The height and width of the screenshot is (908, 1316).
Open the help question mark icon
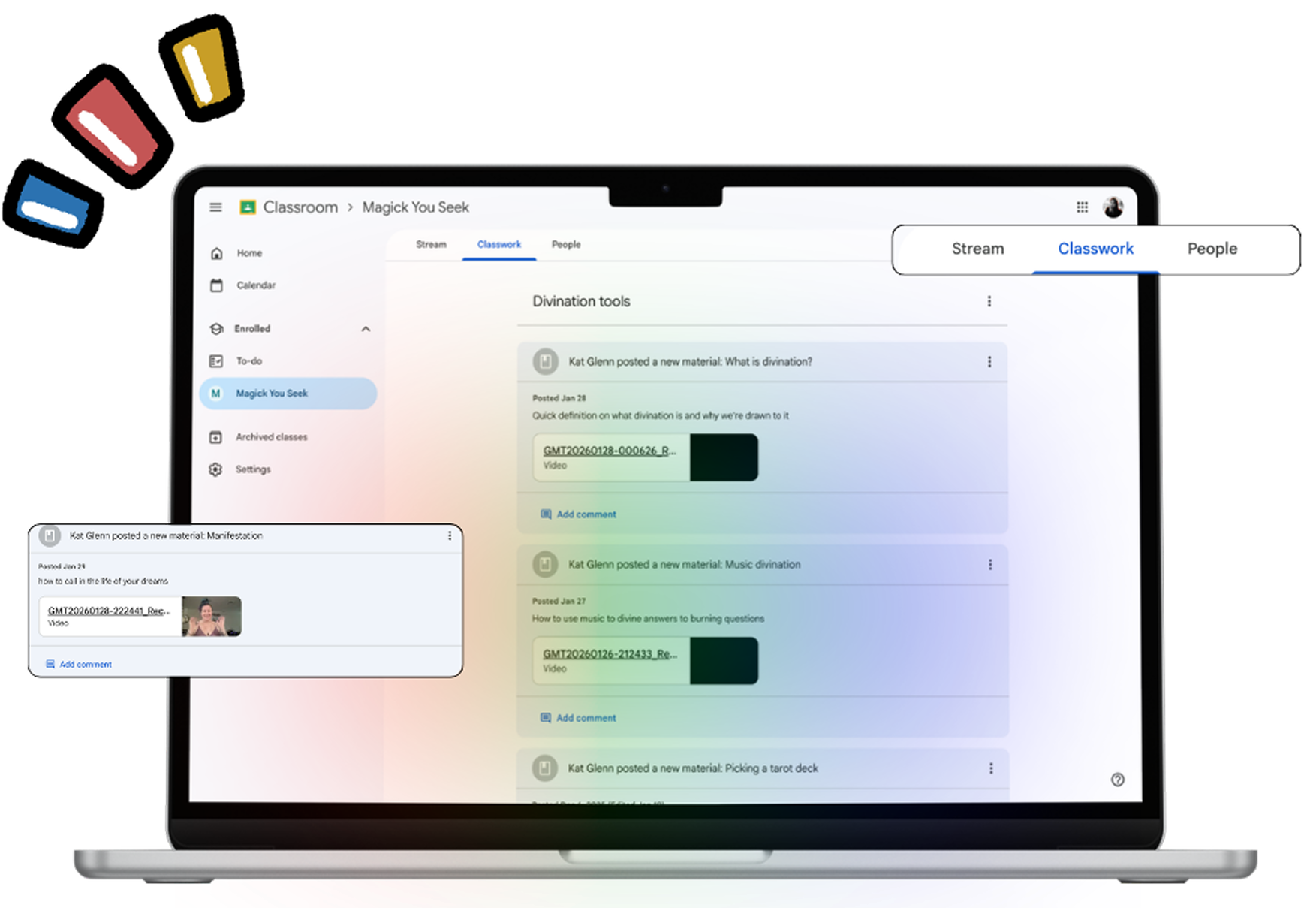(1117, 780)
